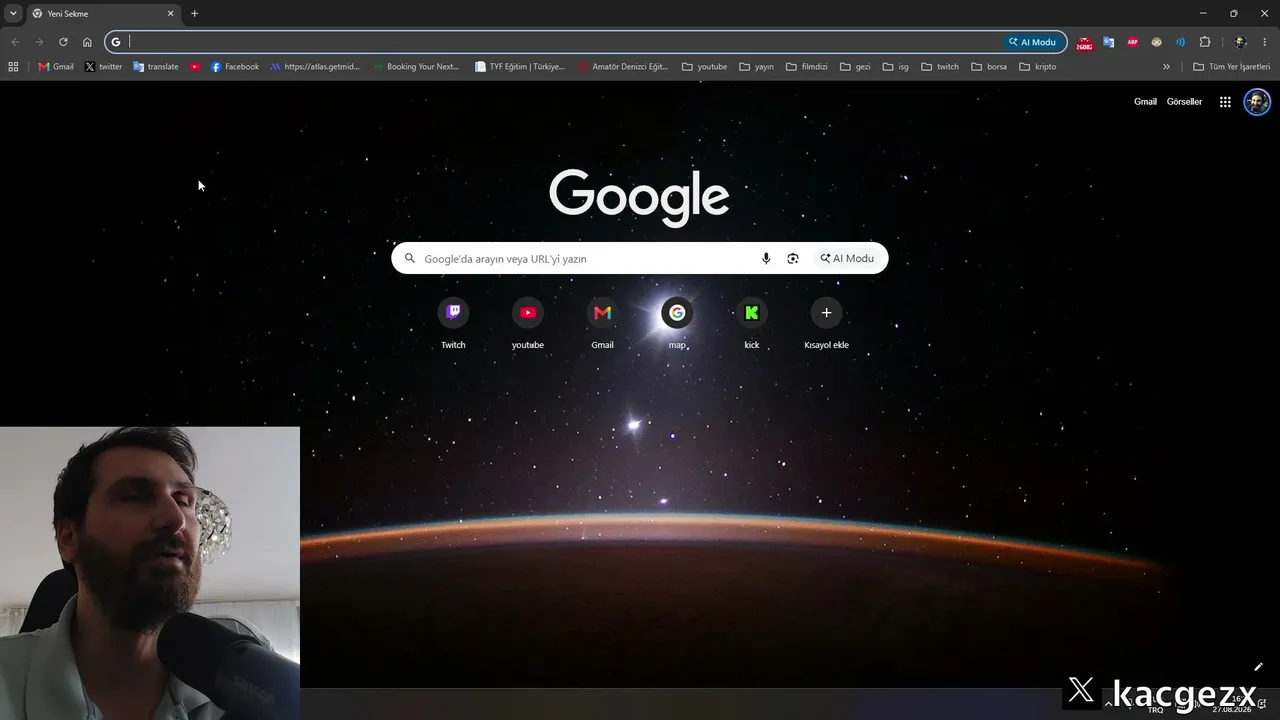Open the Tüm Yer İşaretleri folder
The width and height of the screenshot is (1280, 720).
click(x=1231, y=67)
